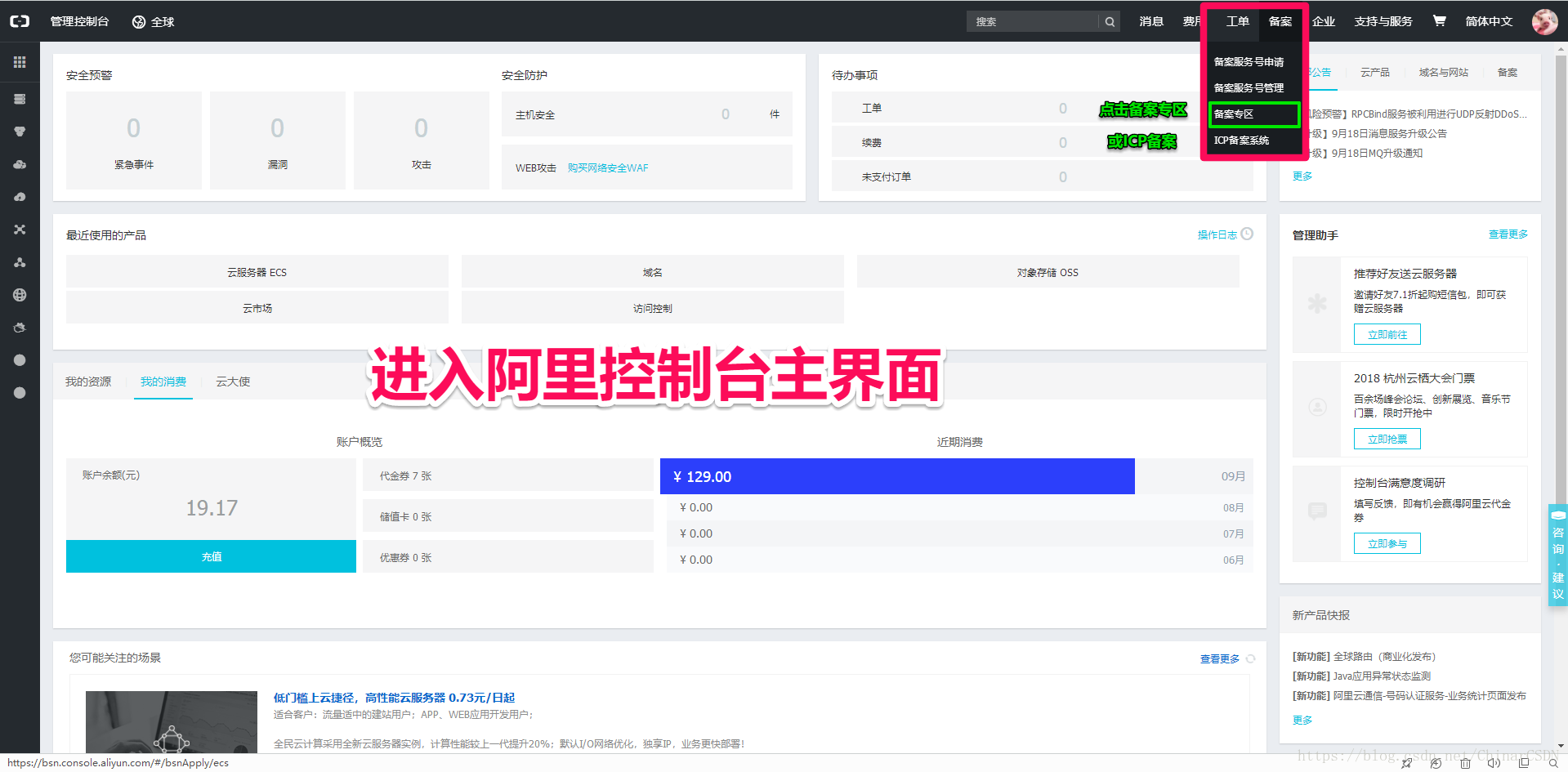Click scrollbar down arrow at bottom right

tap(1561, 746)
